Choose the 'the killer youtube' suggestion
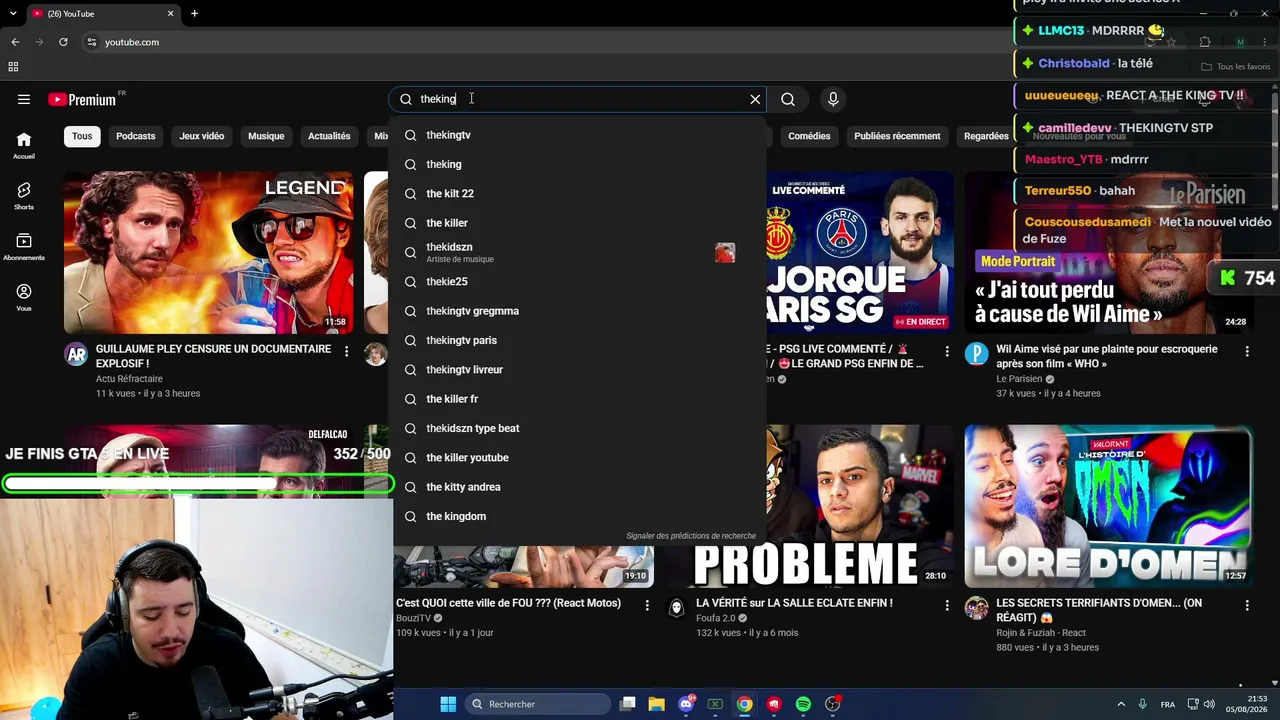 [578, 458]
